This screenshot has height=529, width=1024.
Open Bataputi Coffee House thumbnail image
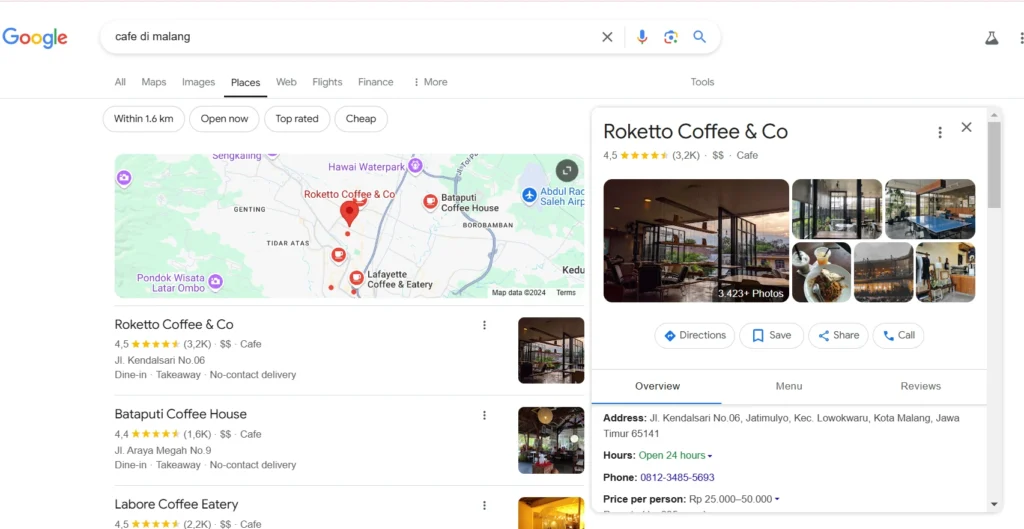tap(551, 441)
